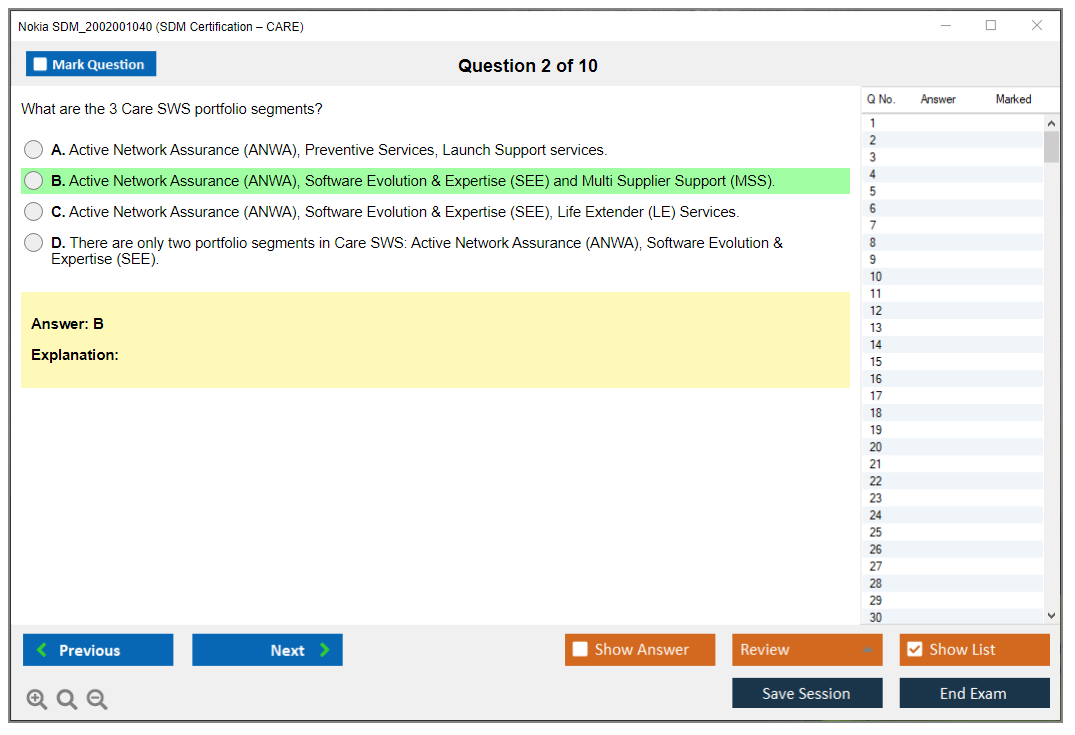Click the zoom out magnifier icon
This screenshot has width=1075, height=735.
97,700
